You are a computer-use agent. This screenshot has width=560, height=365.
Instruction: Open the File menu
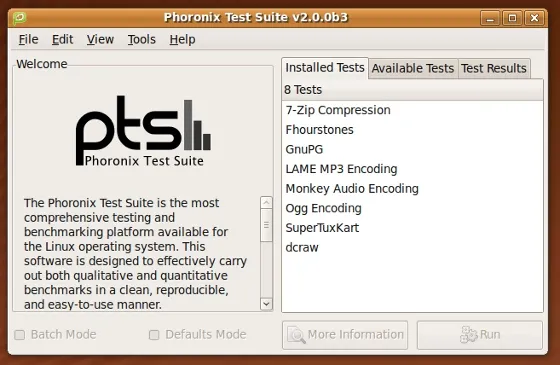click(x=28, y=39)
